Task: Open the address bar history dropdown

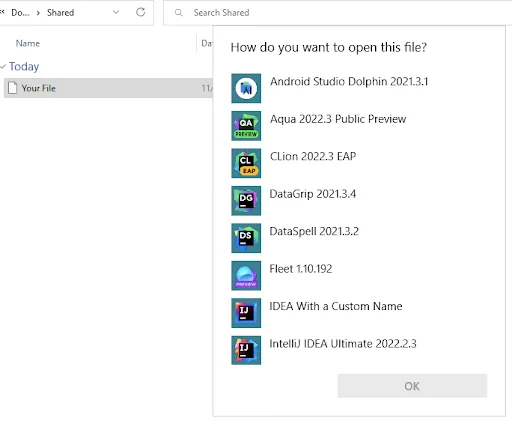Action: pos(116,12)
